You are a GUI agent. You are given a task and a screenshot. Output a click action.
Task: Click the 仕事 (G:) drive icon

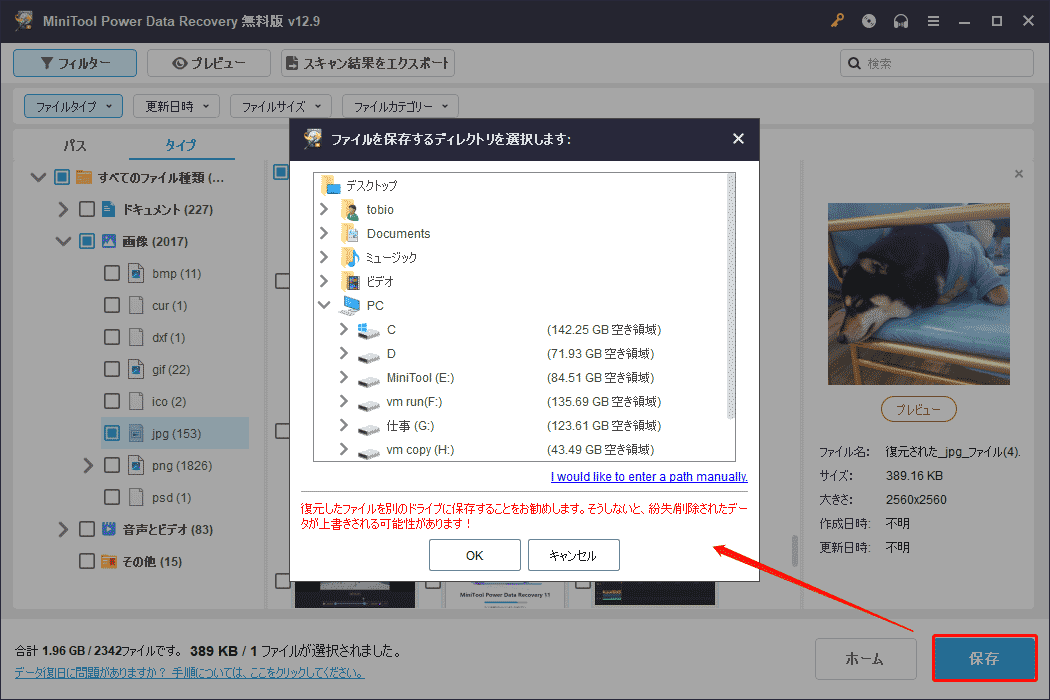(x=368, y=427)
